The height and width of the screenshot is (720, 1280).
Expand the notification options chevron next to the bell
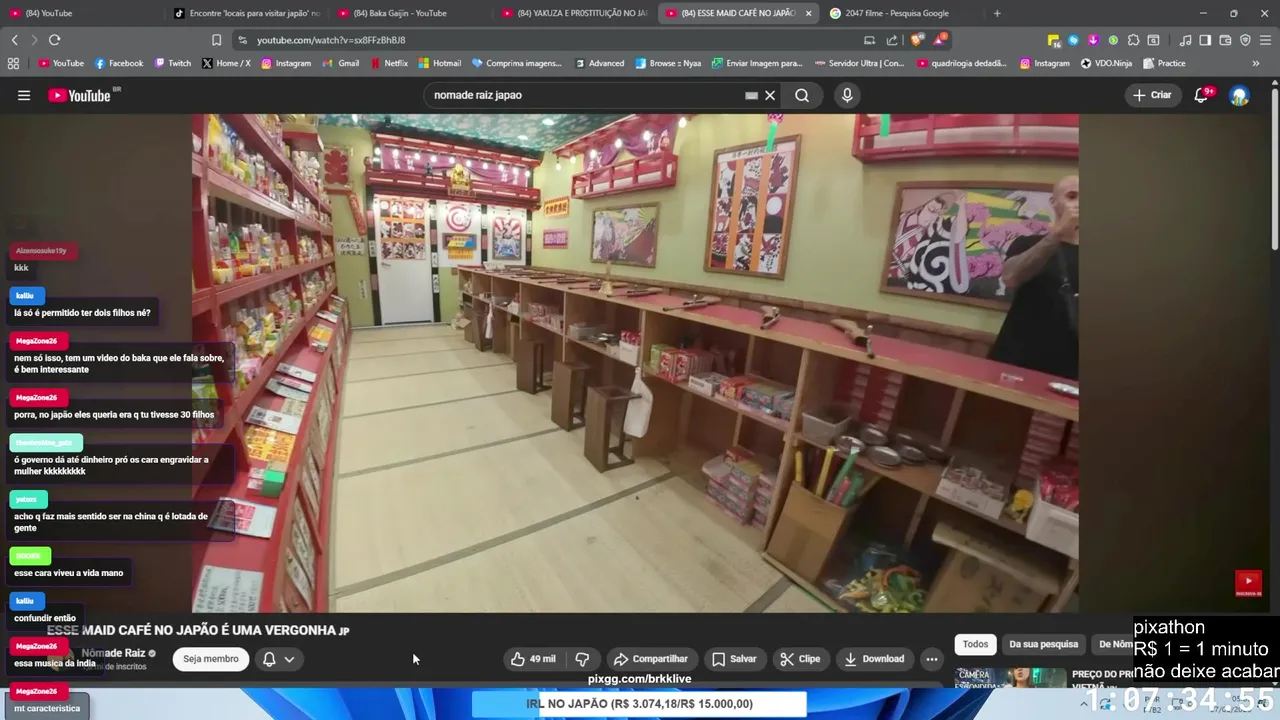coord(289,659)
